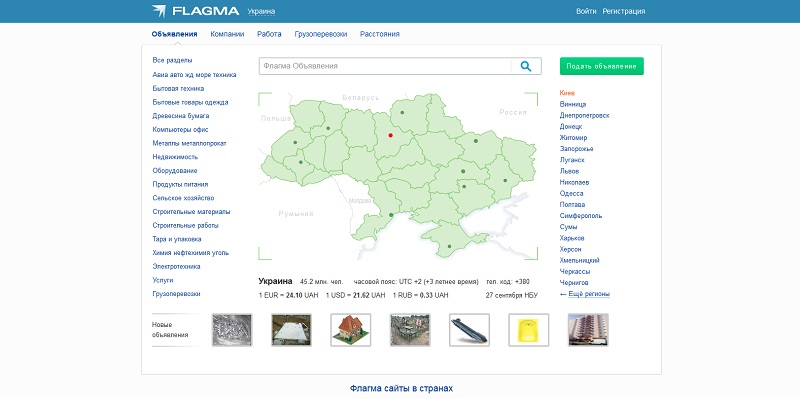Select the Сумы region link
Viewport: 800px width, 399px height.
[x=568, y=227]
